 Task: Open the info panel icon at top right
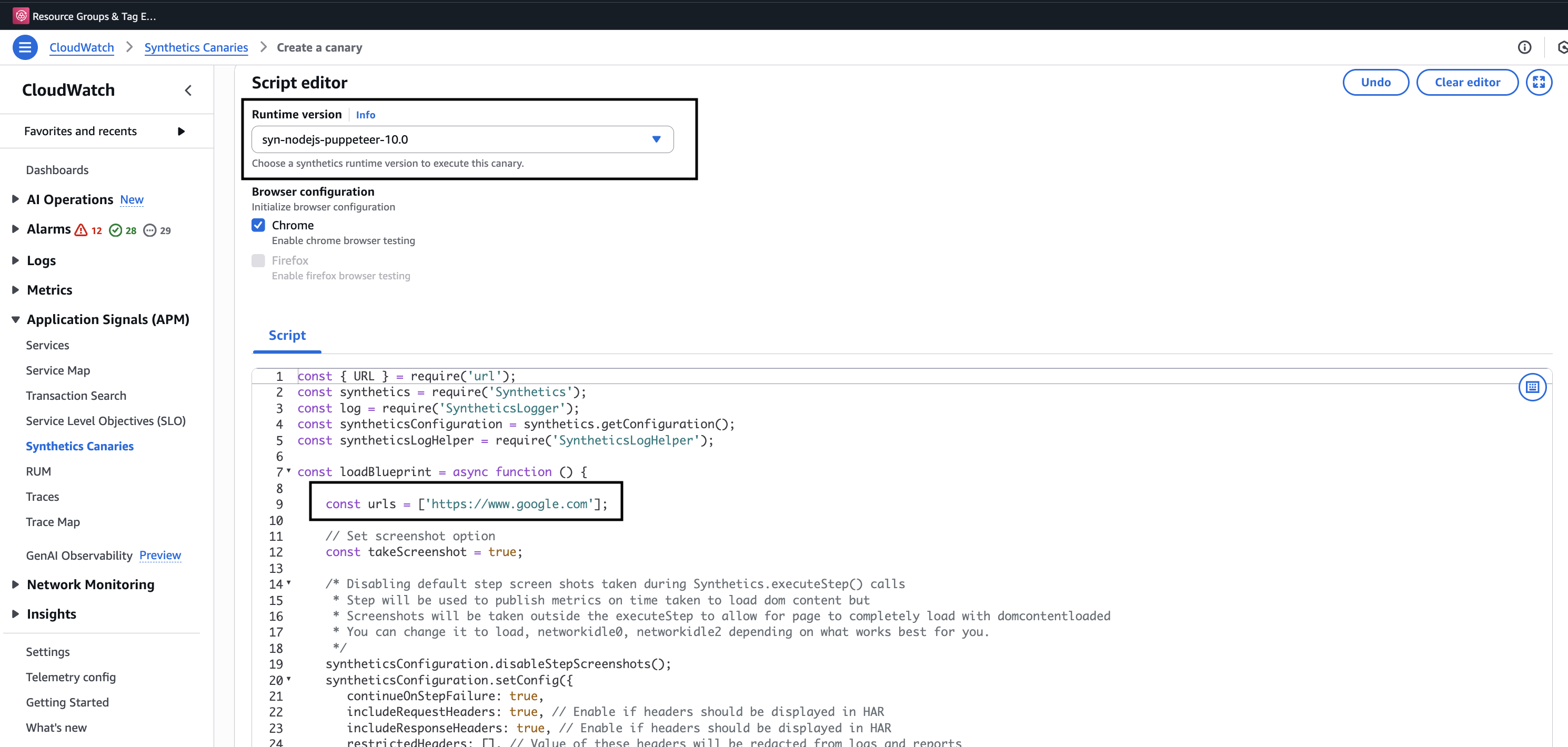(x=1524, y=47)
